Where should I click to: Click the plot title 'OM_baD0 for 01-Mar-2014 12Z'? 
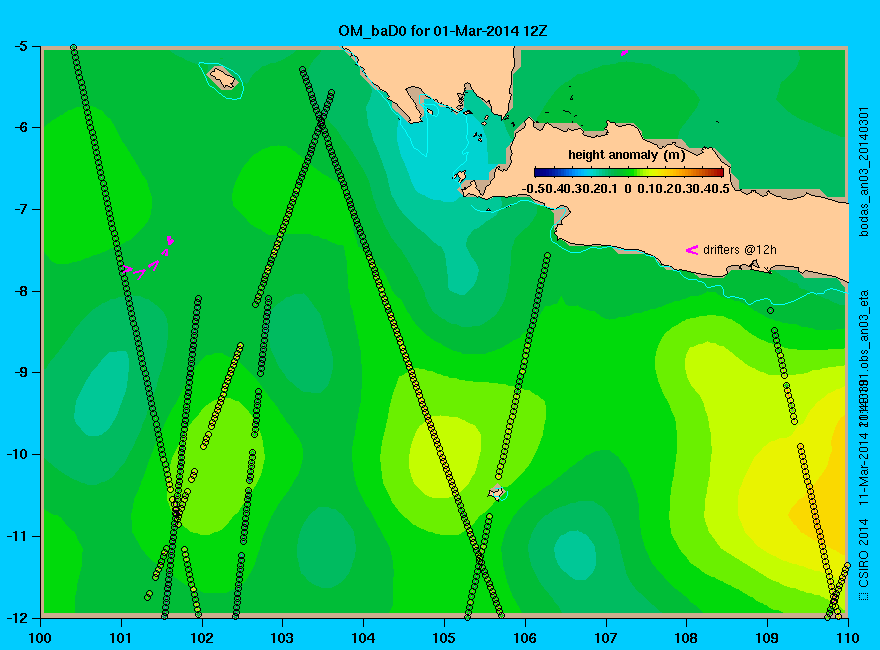pyautogui.click(x=442, y=31)
